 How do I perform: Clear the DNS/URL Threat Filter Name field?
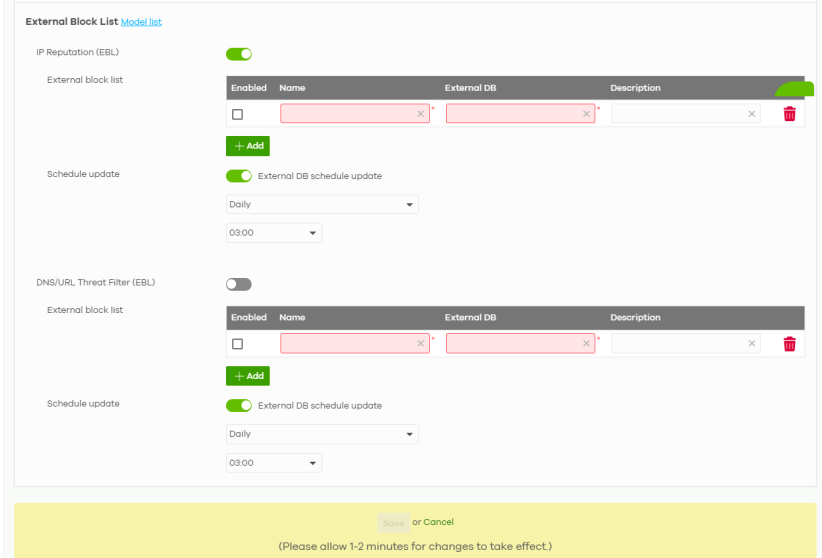point(421,344)
